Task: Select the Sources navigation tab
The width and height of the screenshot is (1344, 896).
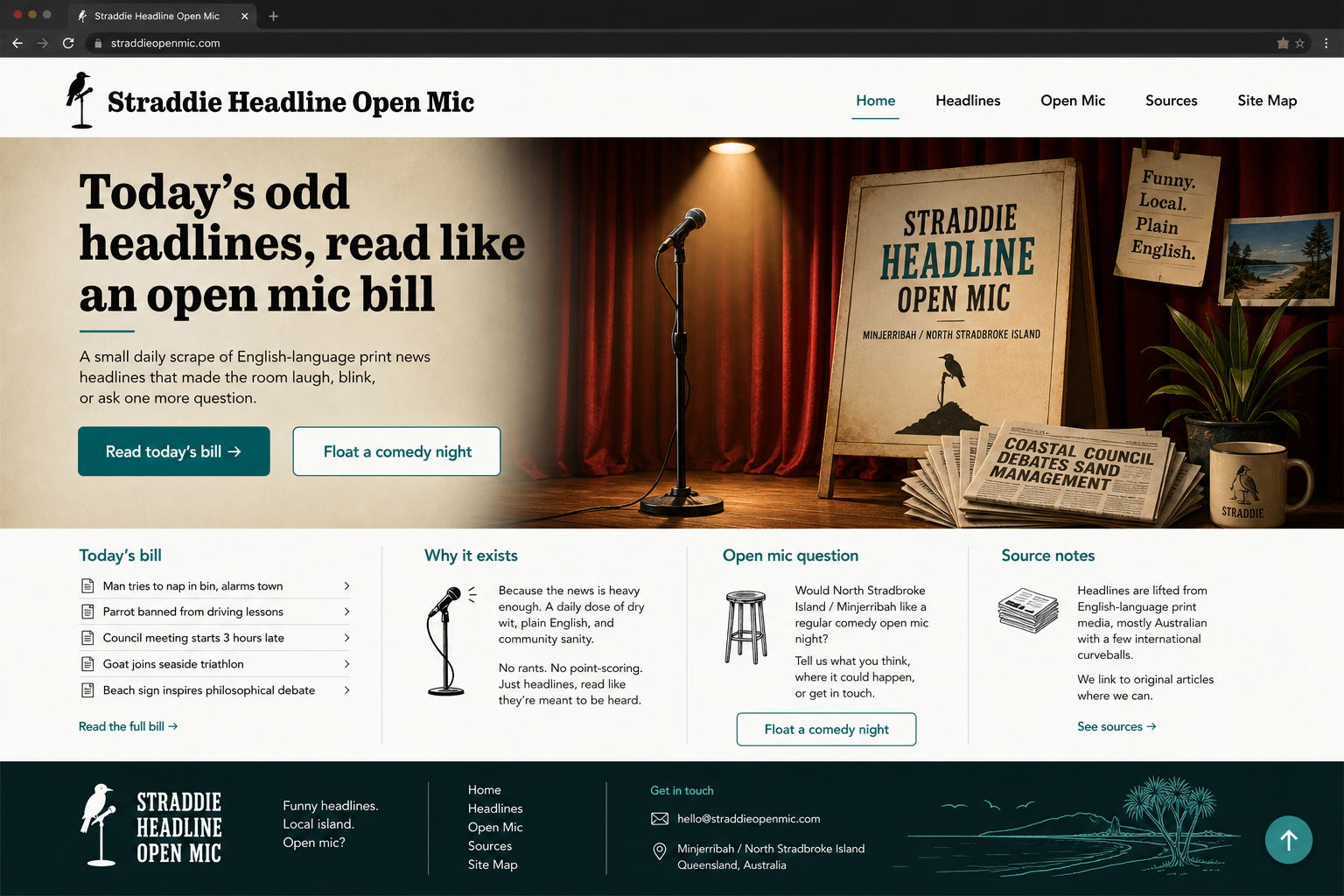Action: pos(1171,101)
